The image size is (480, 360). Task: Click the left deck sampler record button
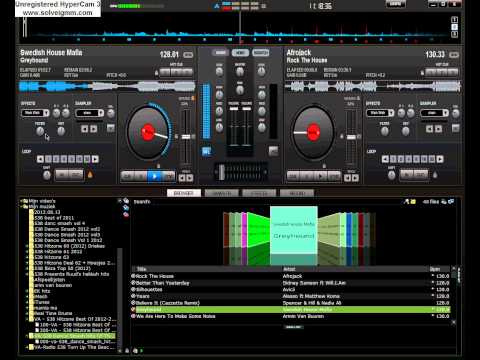(111, 128)
